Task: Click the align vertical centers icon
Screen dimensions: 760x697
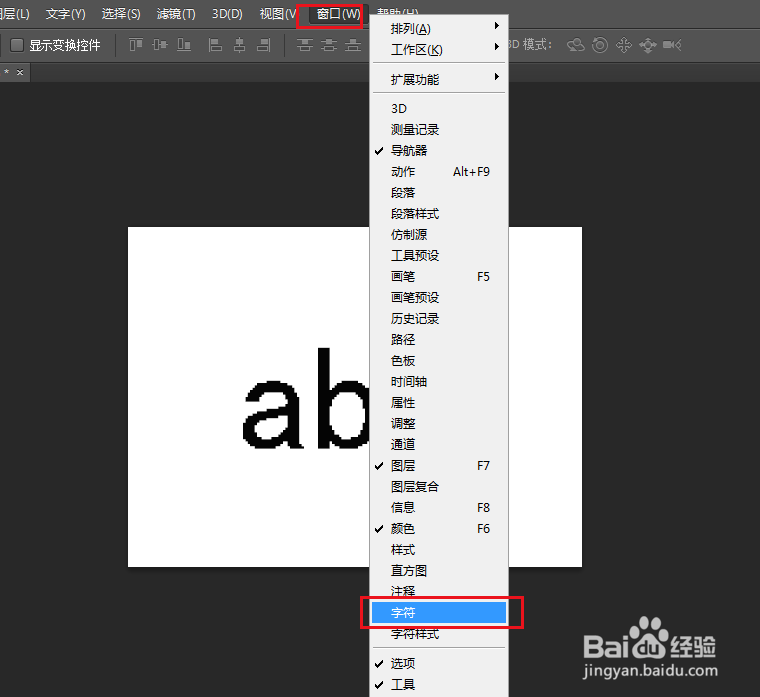Action: [159, 45]
